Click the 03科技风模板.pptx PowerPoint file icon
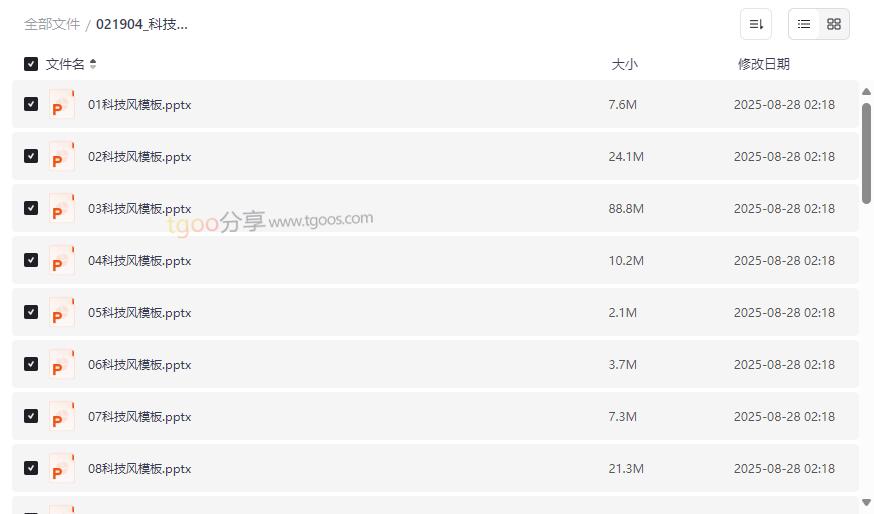Image resolution: width=874 pixels, height=514 pixels. 62,209
